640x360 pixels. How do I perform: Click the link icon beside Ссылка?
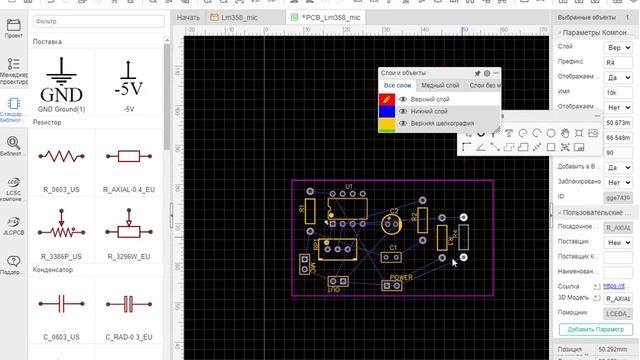click(597, 287)
